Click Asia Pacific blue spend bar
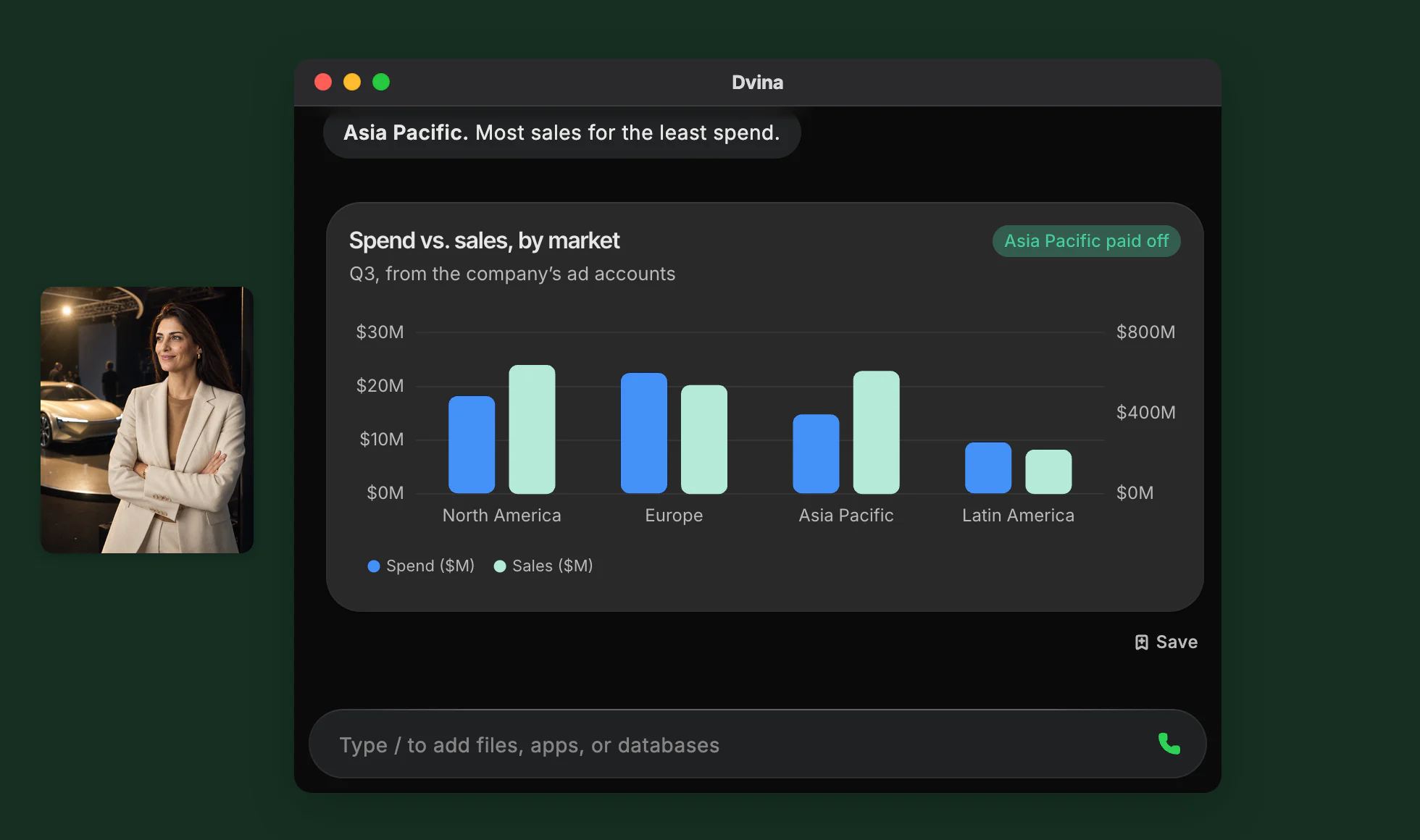This screenshot has width=1420, height=840. pyautogui.click(x=816, y=453)
